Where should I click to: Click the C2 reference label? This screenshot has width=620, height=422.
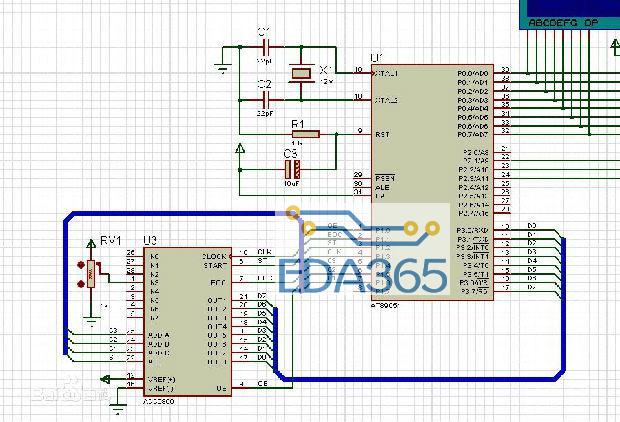point(265,84)
